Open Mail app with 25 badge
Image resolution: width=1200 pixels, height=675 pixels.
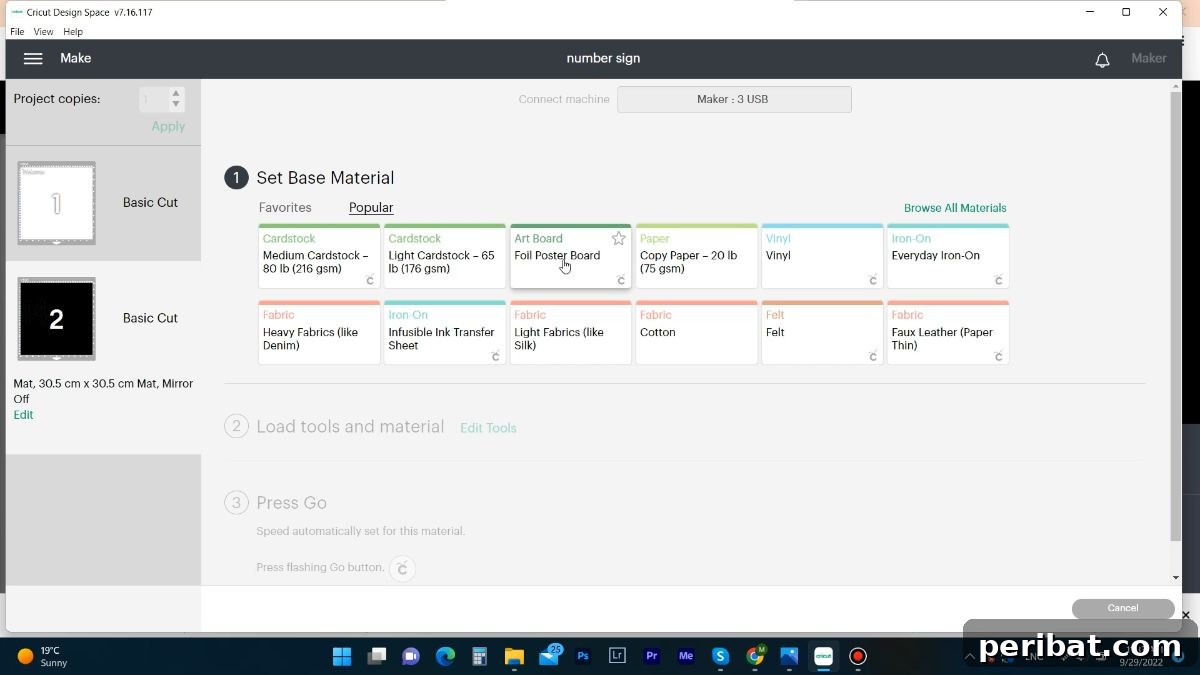549,656
